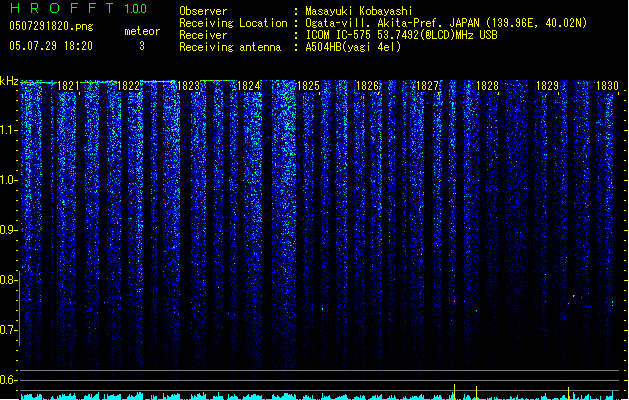Screen dimensions: 629x400
Task: Click the 0.6 kHz frequency tick label
Action: click(x=8, y=380)
